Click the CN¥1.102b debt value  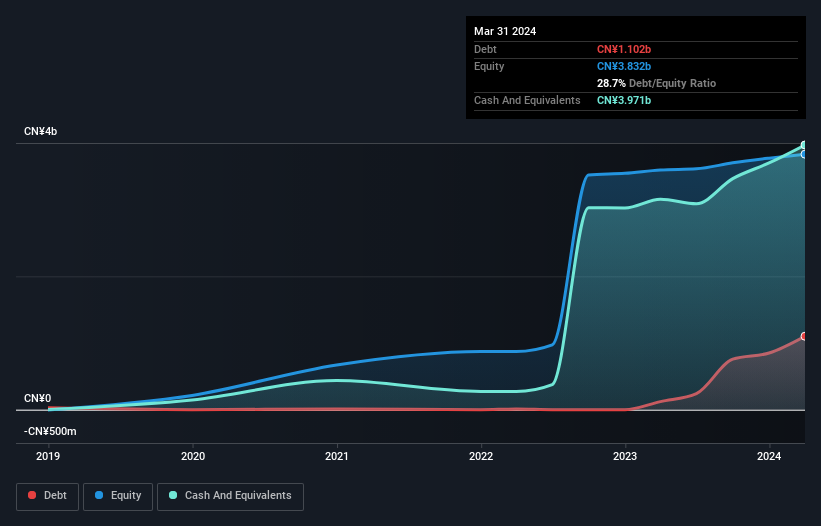click(624, 49)
